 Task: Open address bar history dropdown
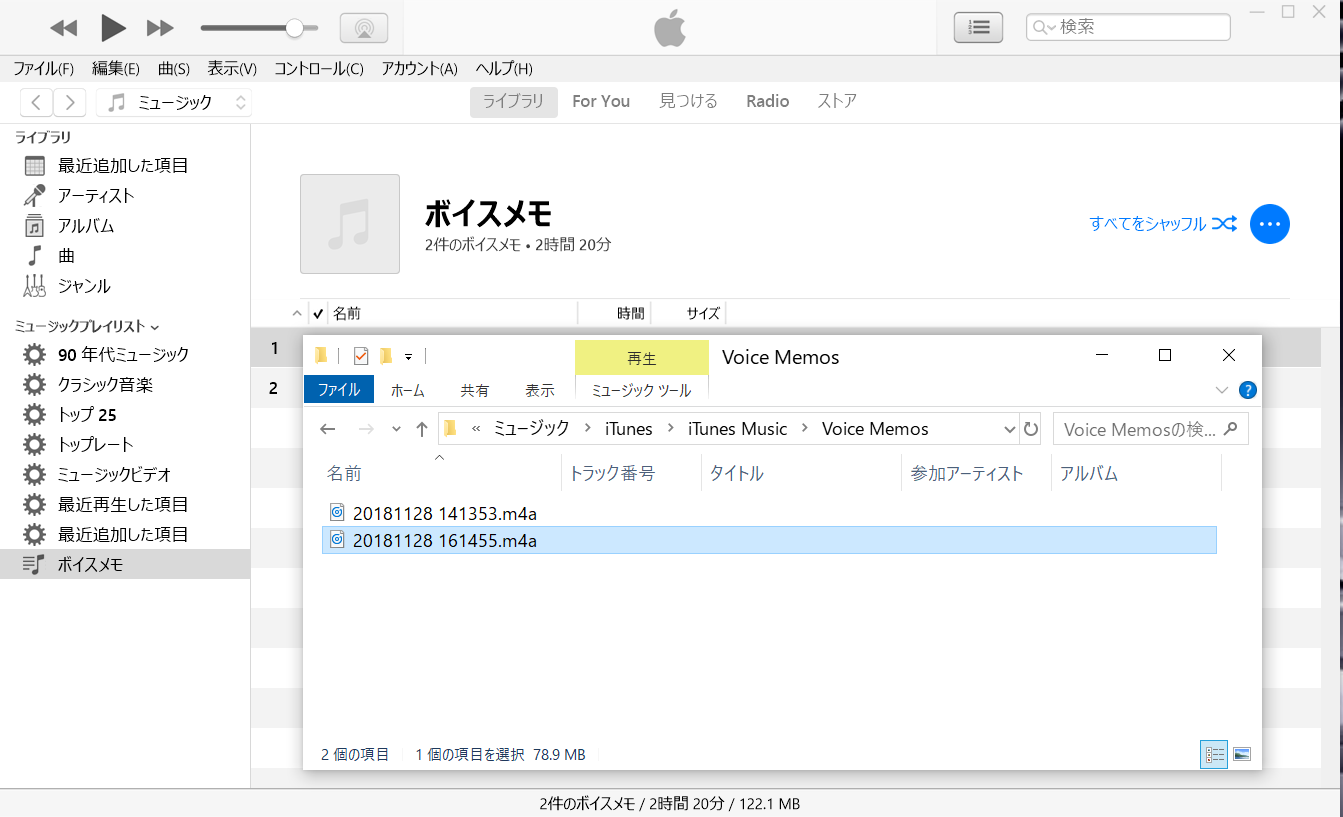coord(1009,429)
